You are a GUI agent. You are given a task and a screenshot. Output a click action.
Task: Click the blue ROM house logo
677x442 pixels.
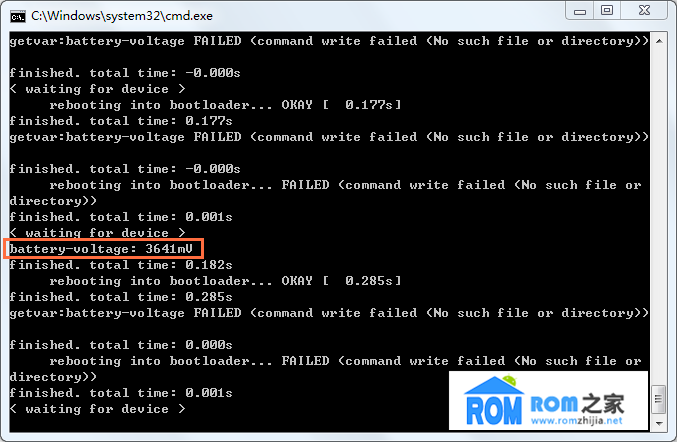coord(494,401)
